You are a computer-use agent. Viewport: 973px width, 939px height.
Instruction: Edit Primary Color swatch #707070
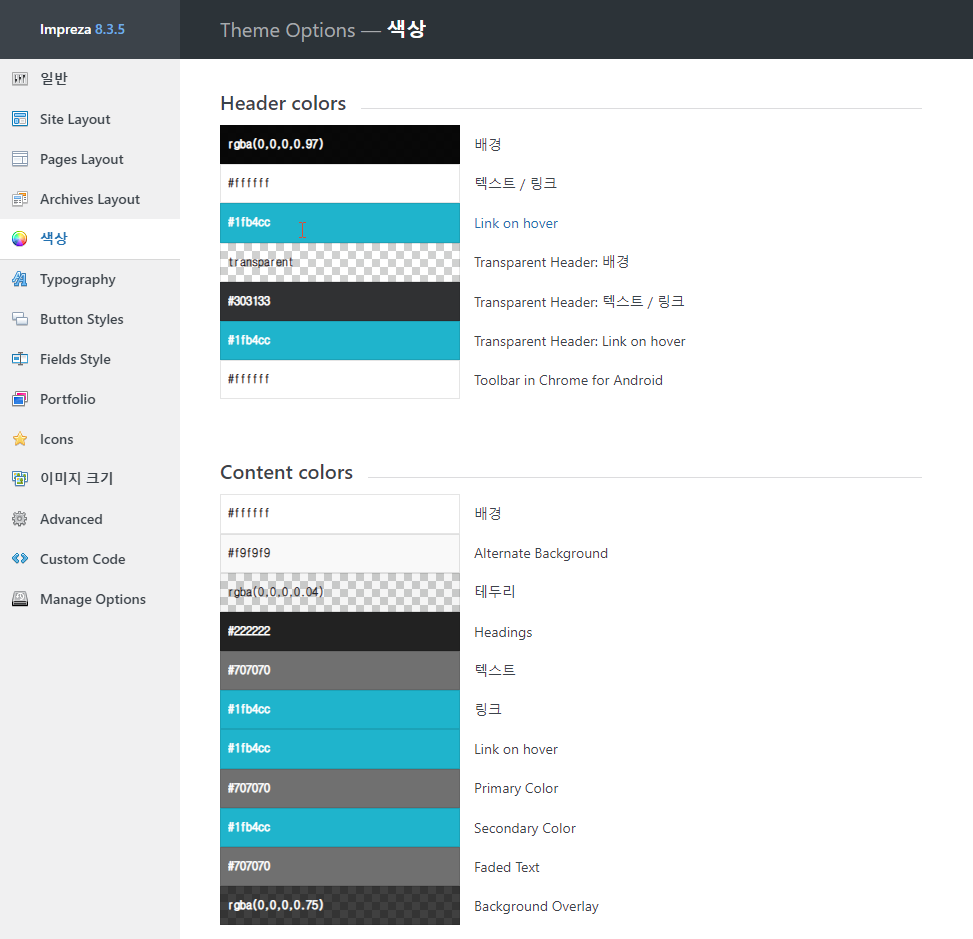click(x=339, y=788)
